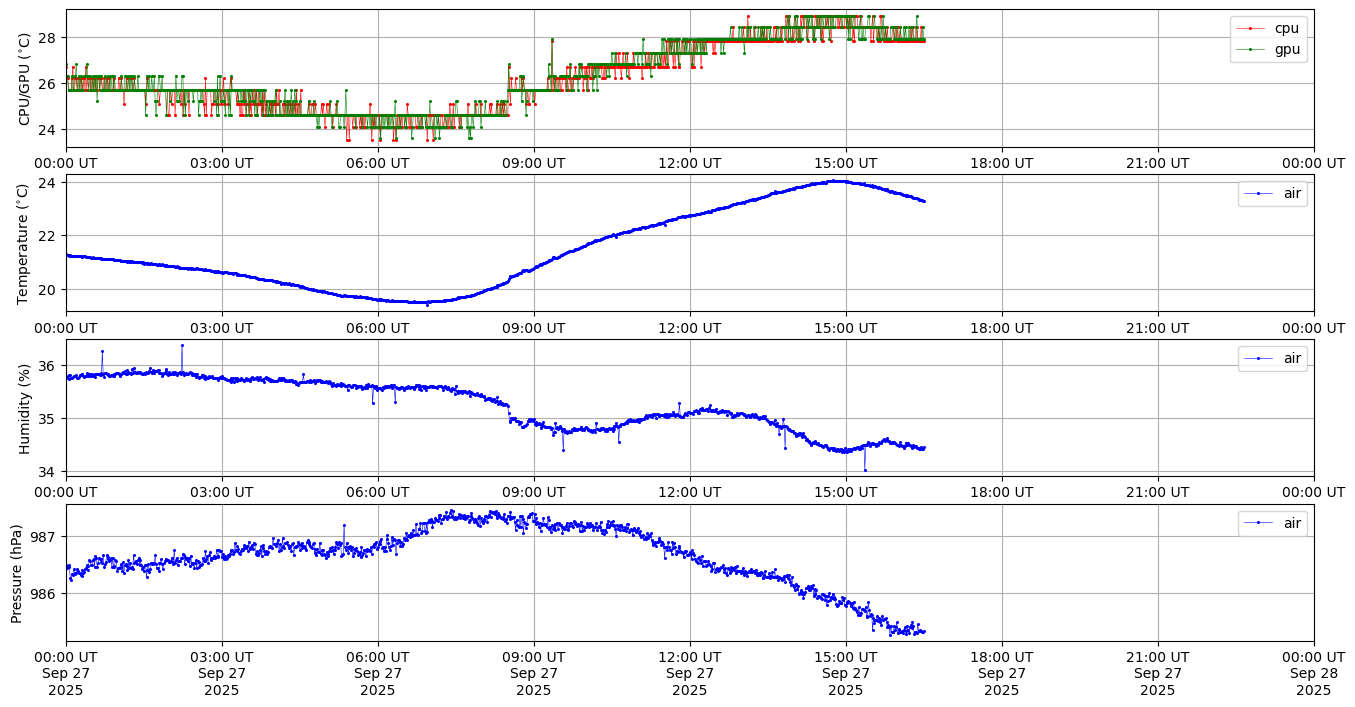Click '09:00 UT' under the CPU/GPU plot
1355x707 pixels.
click(x=534, y=163)
